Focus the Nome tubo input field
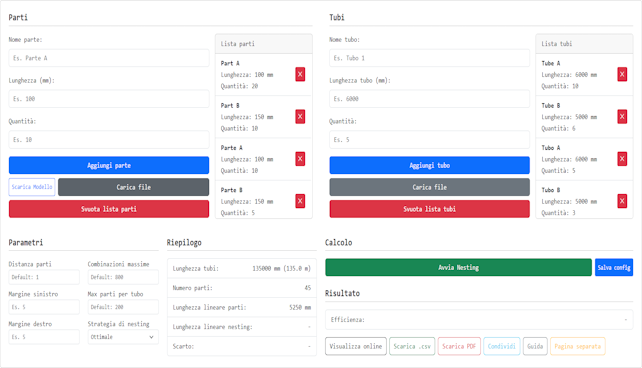The image size is (642, 368). (x=430, y=58)
